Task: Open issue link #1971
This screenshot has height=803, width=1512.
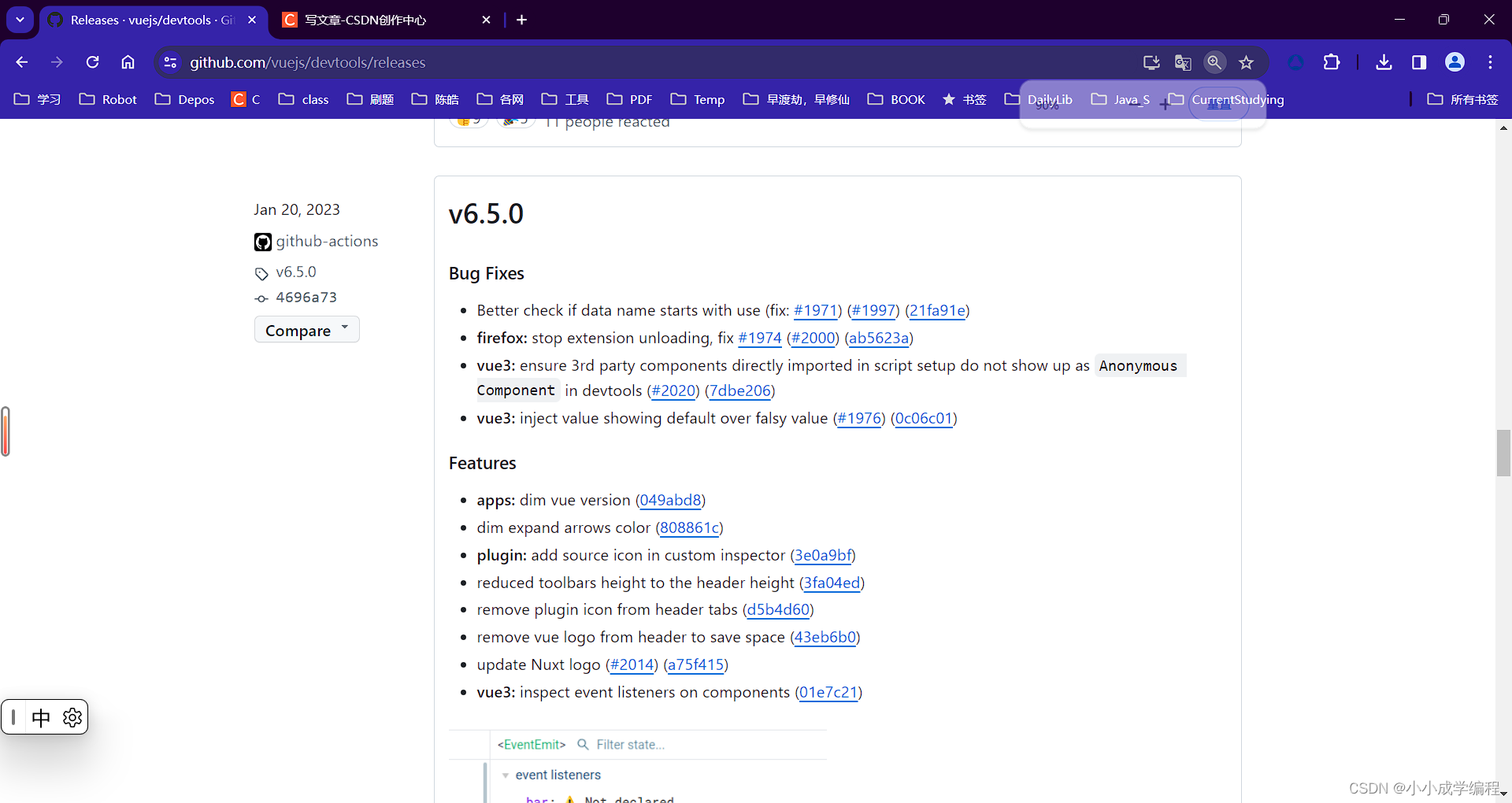Action: coord(816,310)
